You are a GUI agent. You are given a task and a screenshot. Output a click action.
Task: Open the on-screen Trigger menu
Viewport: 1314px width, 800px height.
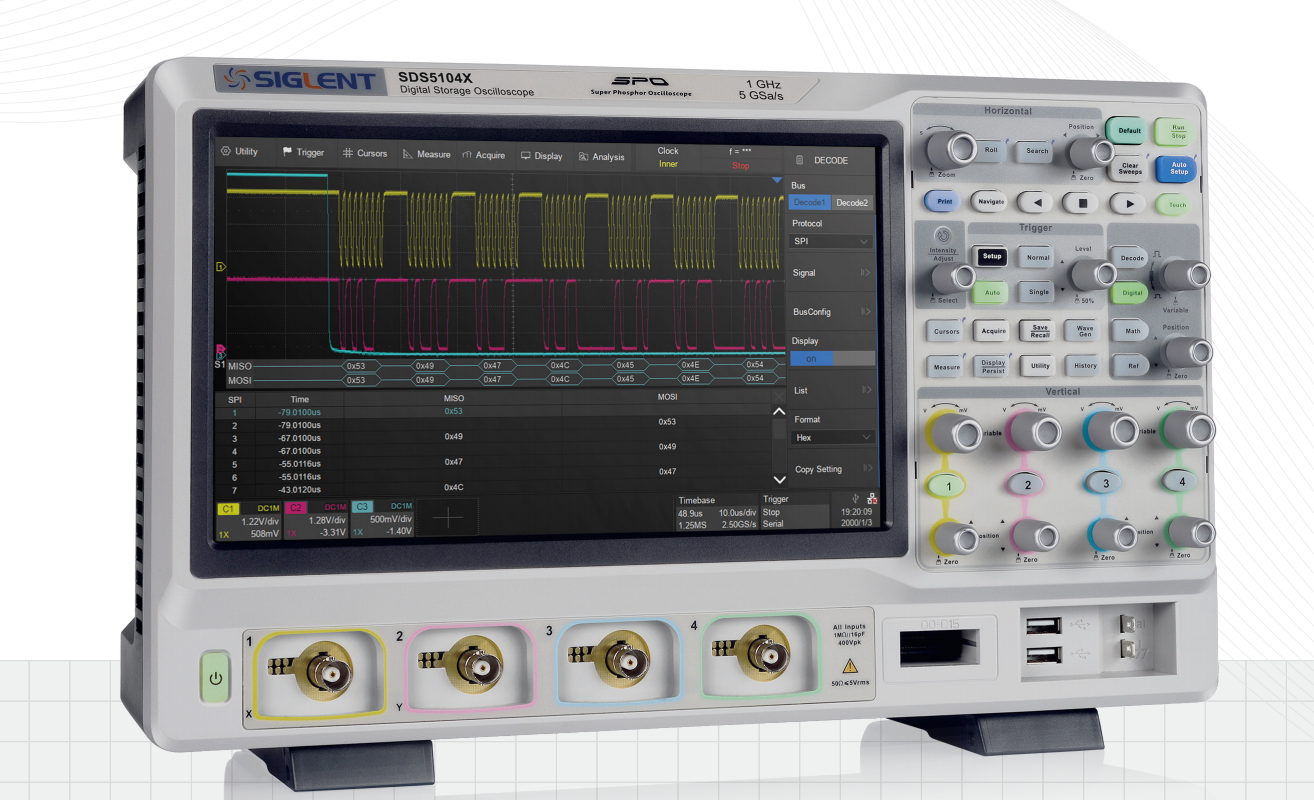click(304, 152)
